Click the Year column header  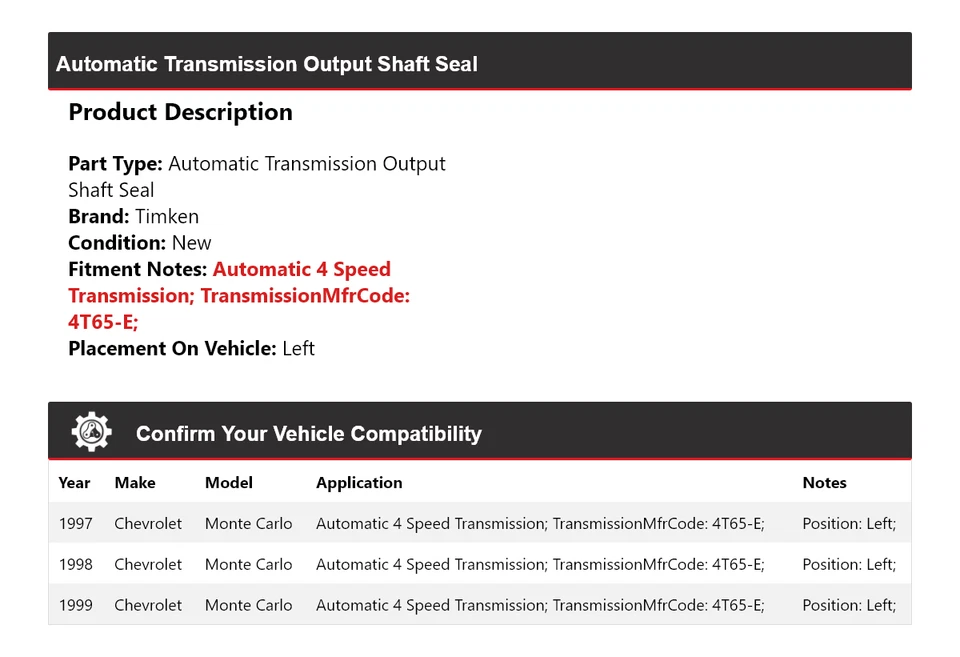[74, 482]
